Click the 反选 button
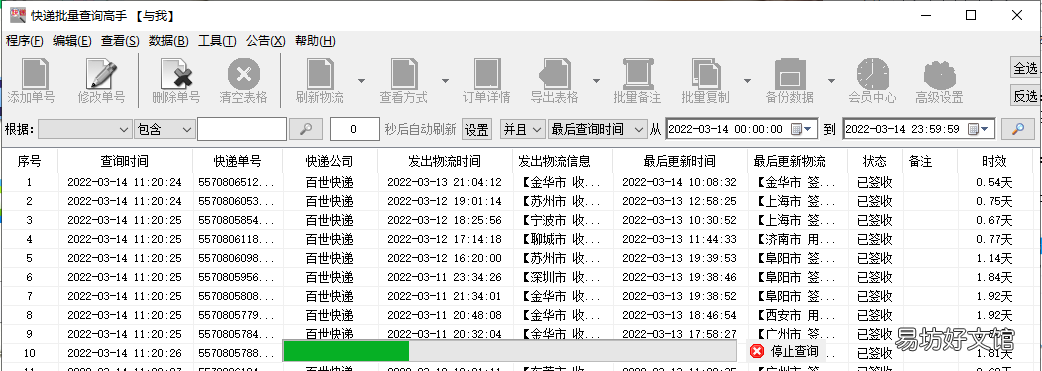 [x=1025, y=96]
